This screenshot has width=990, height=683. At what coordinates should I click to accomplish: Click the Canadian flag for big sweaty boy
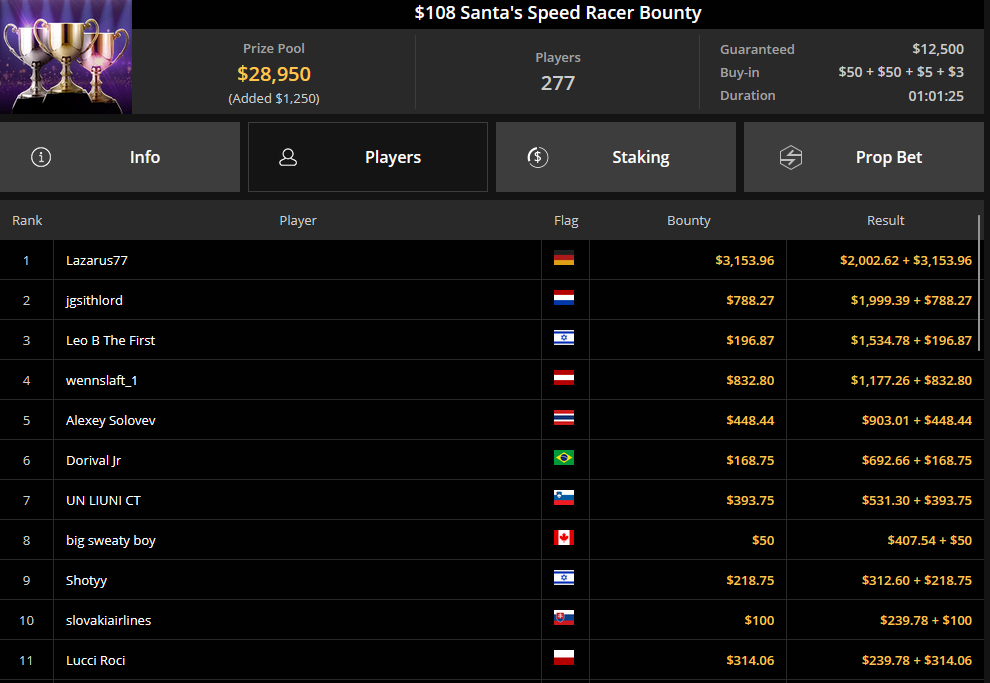coord(564,540)
